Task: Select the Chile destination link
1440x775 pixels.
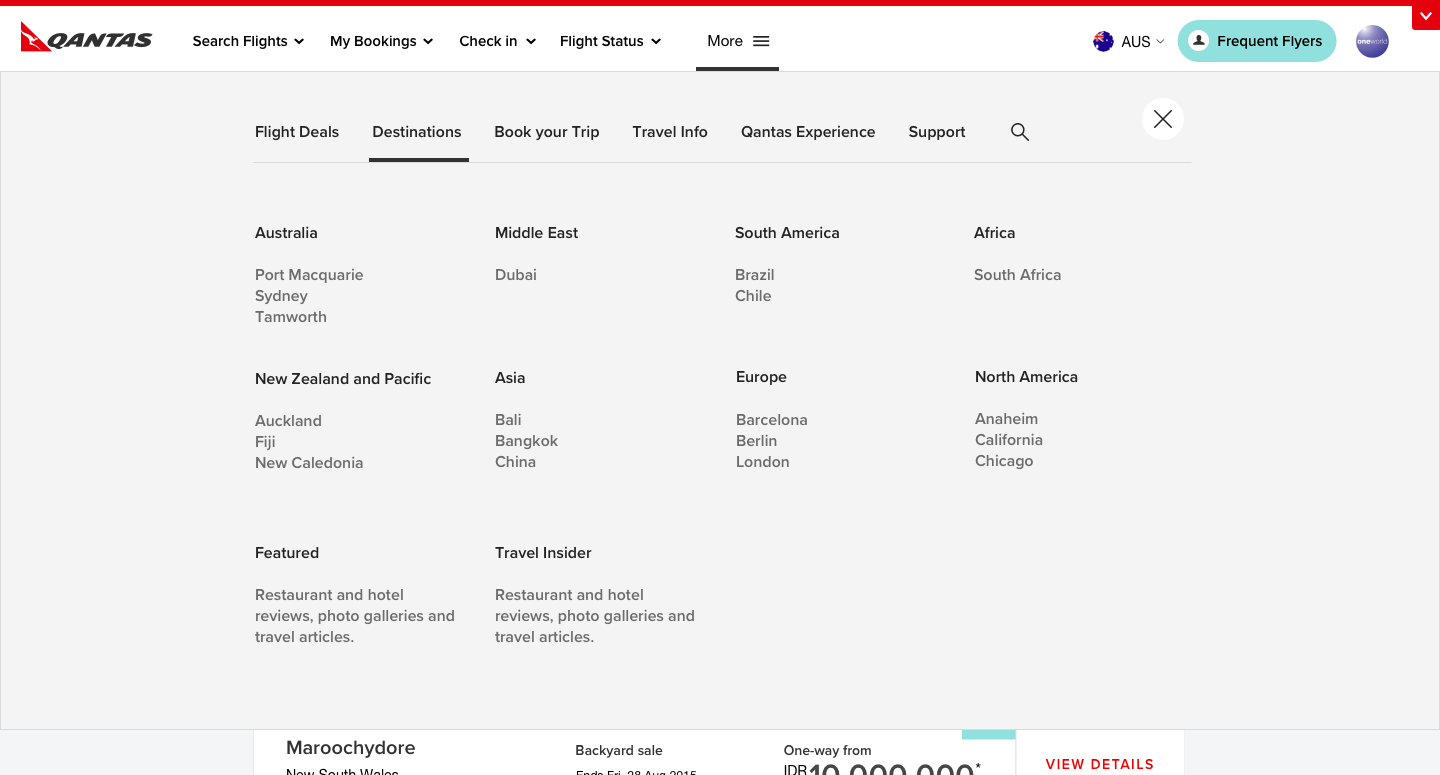Action: tap(753, 296)
